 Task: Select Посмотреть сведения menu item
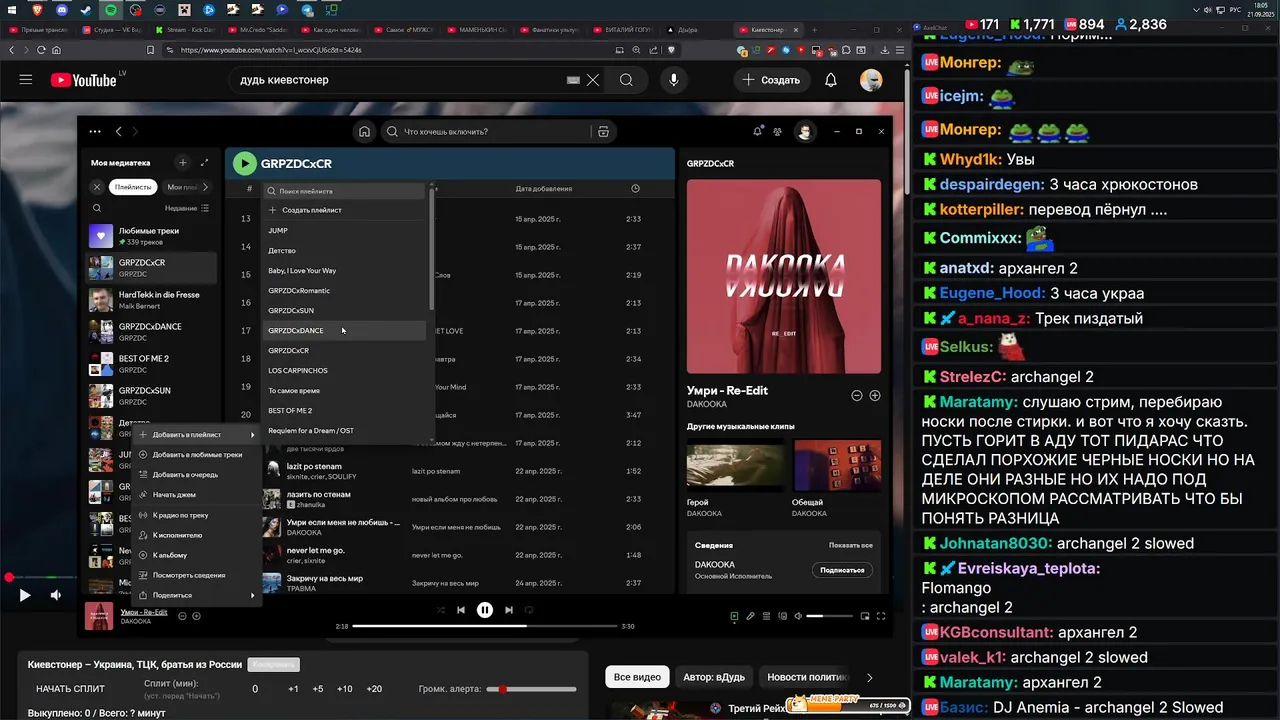197,575
